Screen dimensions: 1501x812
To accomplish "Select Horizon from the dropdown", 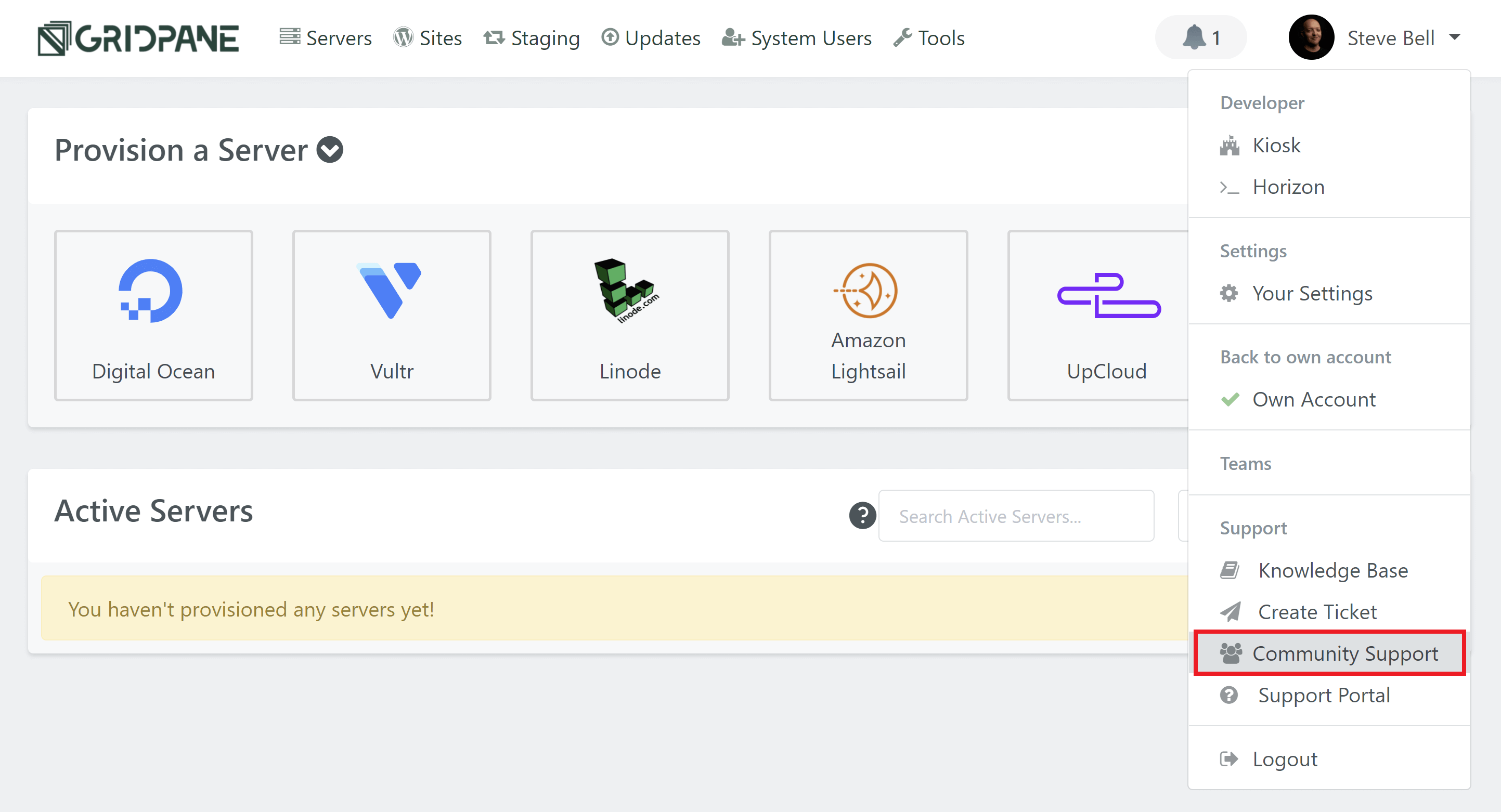I will [x=1328, y=187].
